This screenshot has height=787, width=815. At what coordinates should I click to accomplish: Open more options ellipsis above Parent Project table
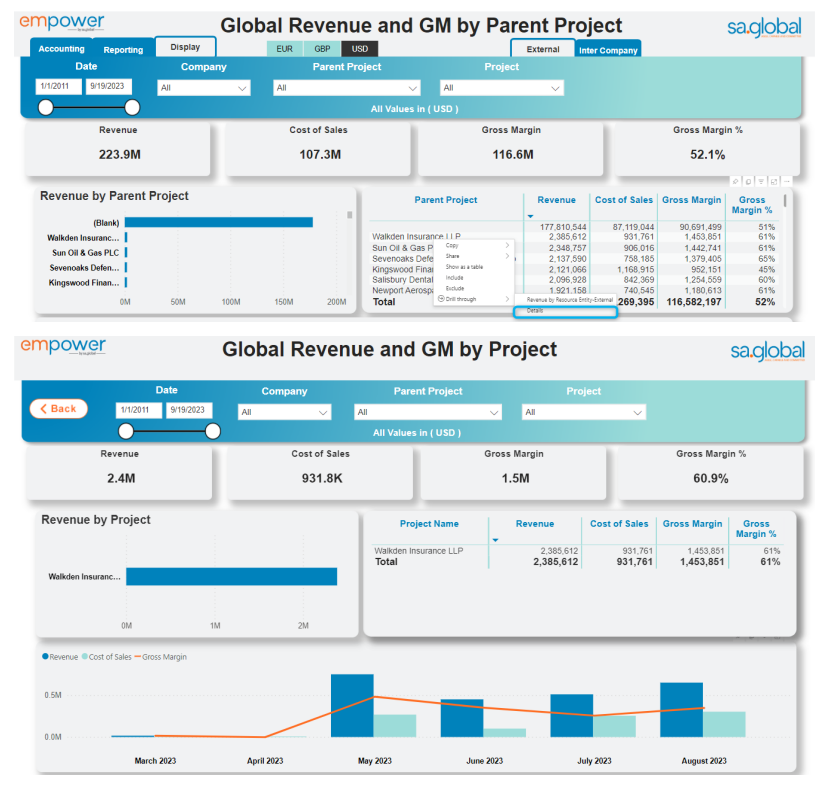click(x=787, y=181)
